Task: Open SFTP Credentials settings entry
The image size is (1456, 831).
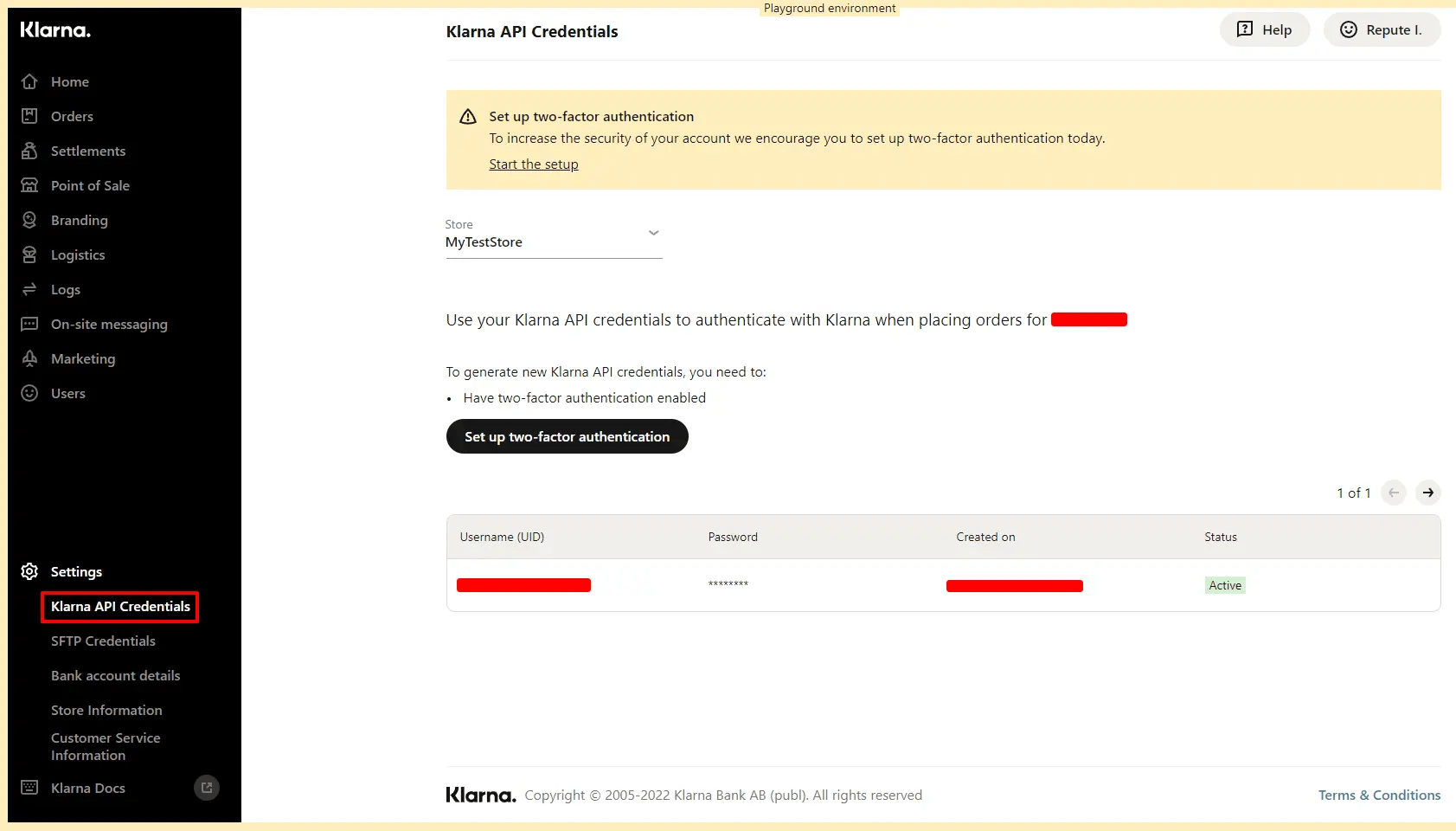Action: 103,641
